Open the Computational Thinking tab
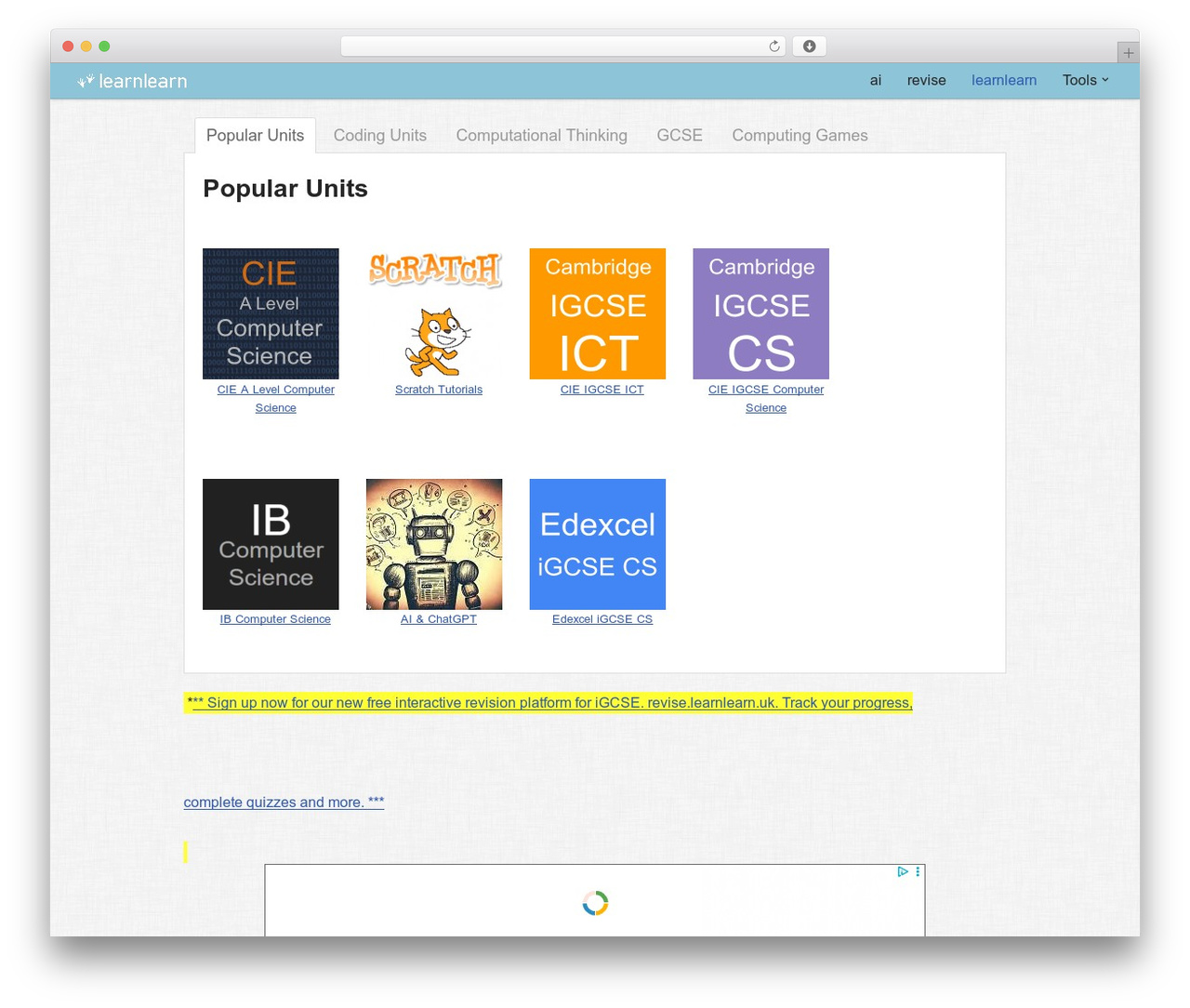Viewport: 1190px width, 1008px height. 542,136
